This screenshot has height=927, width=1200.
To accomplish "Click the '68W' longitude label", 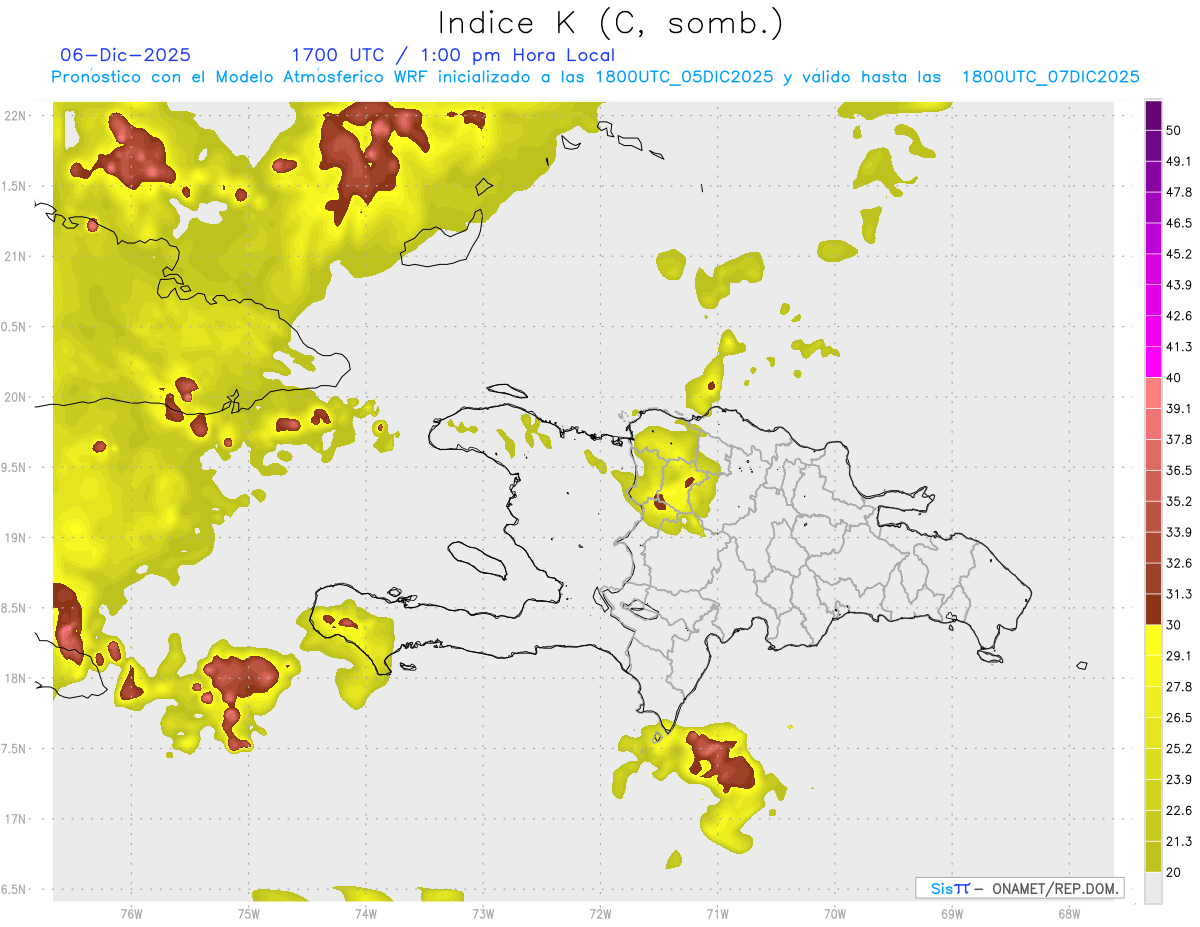I will pos(1069,913).
